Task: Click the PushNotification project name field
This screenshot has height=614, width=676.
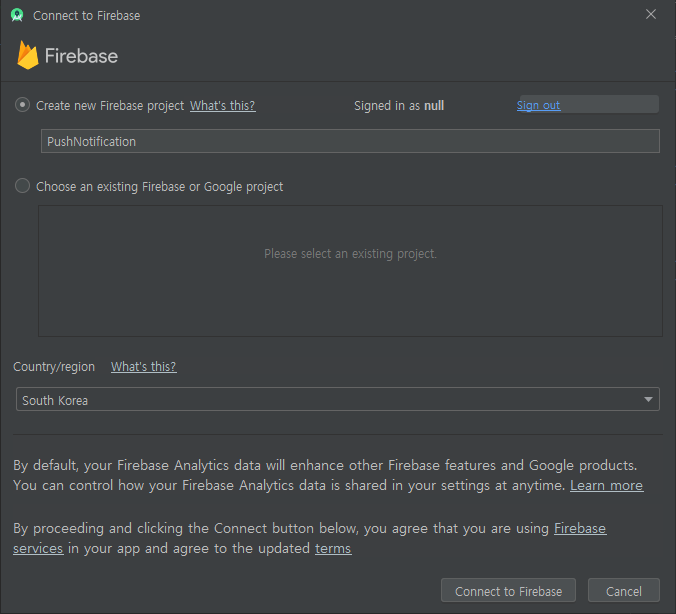Action: tap(350, 141)
